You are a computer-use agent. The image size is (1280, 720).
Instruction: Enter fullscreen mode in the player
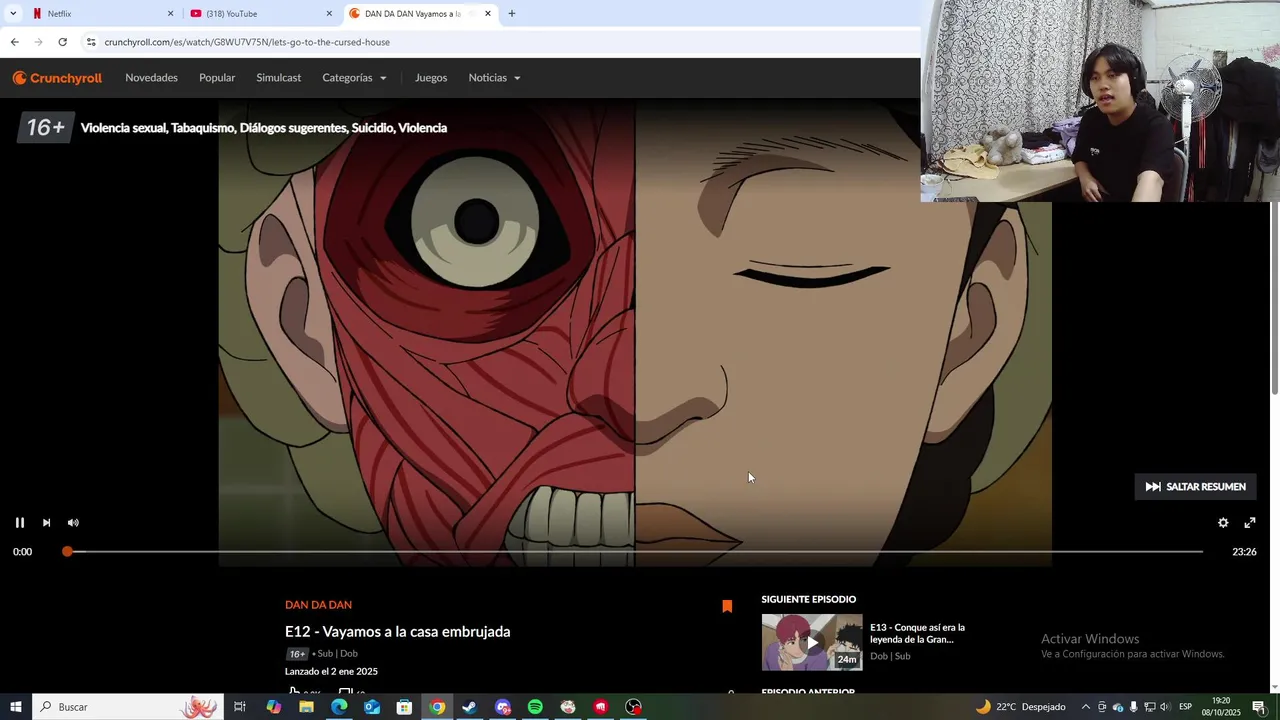tap(1249, 523)
